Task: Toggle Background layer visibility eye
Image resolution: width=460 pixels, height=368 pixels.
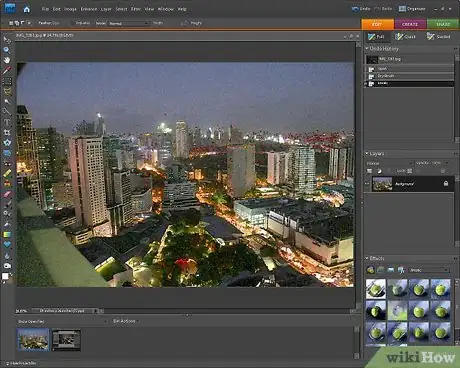Action: pyautogui.click(x=368, y=184)
